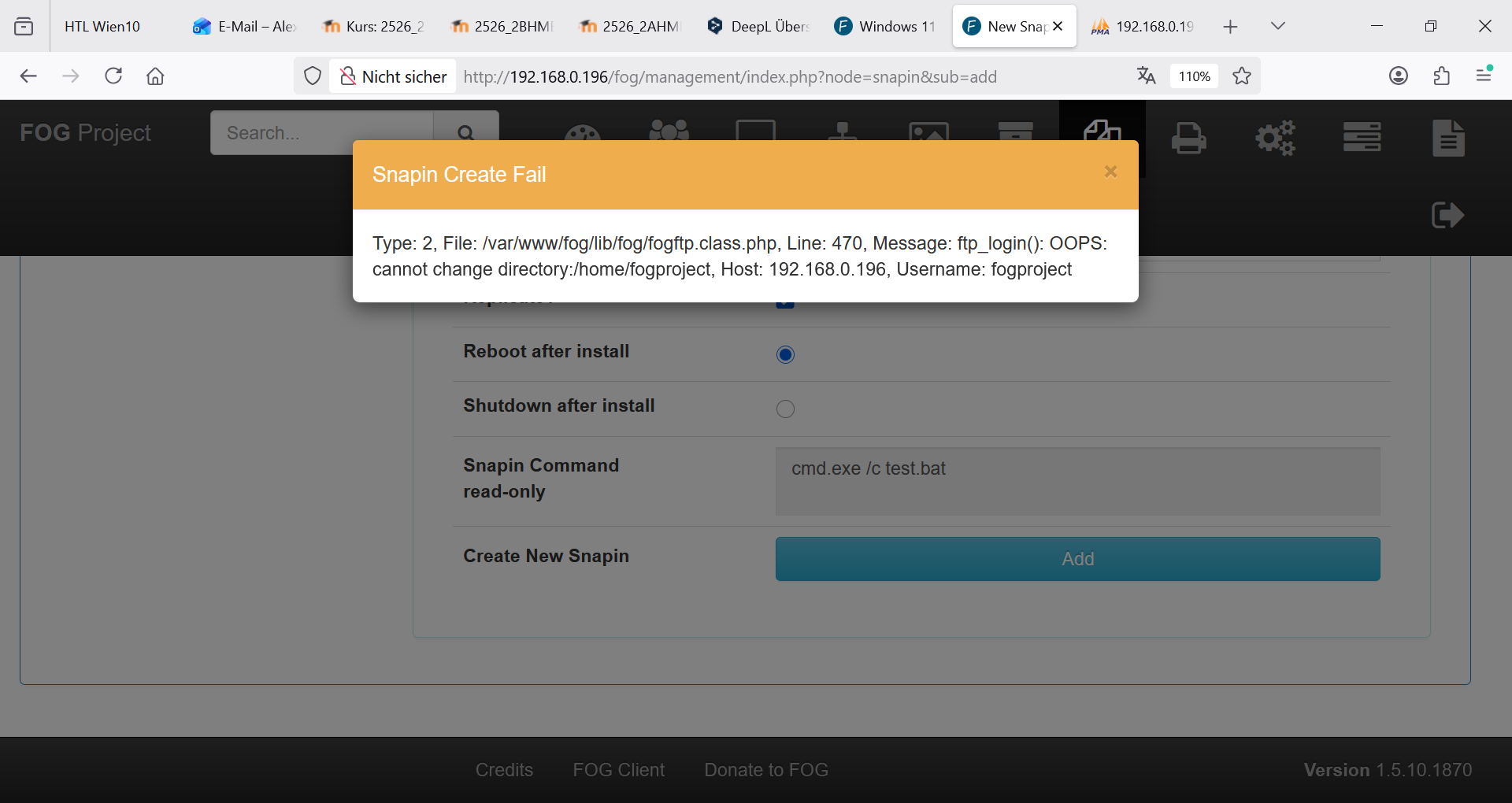Select Shutdown after install radio button
This screenshot has width=1512, height=803.
click(x=785, y=409)
